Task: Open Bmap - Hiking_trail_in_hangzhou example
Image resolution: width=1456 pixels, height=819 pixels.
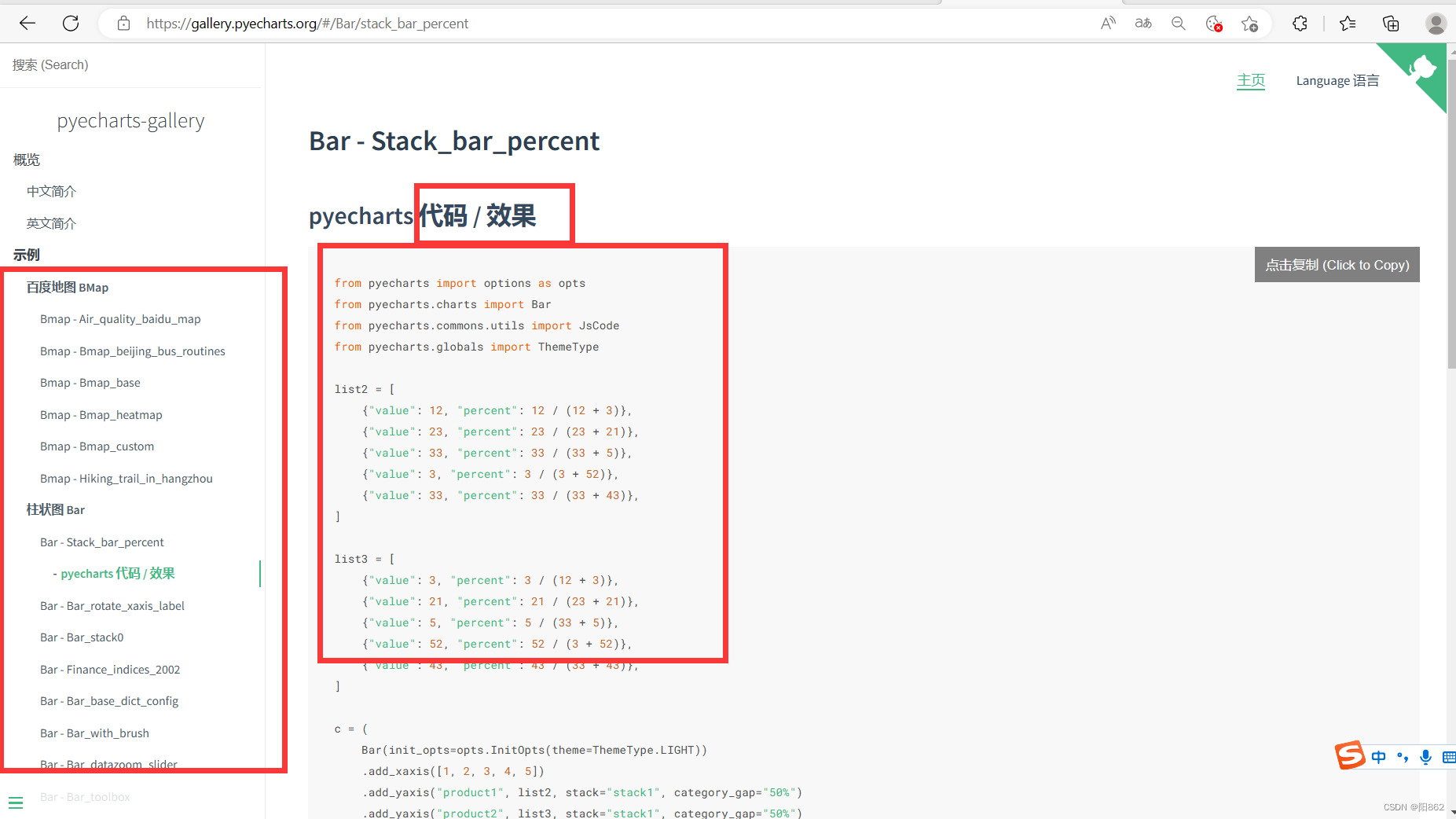Action: [127, 479]
